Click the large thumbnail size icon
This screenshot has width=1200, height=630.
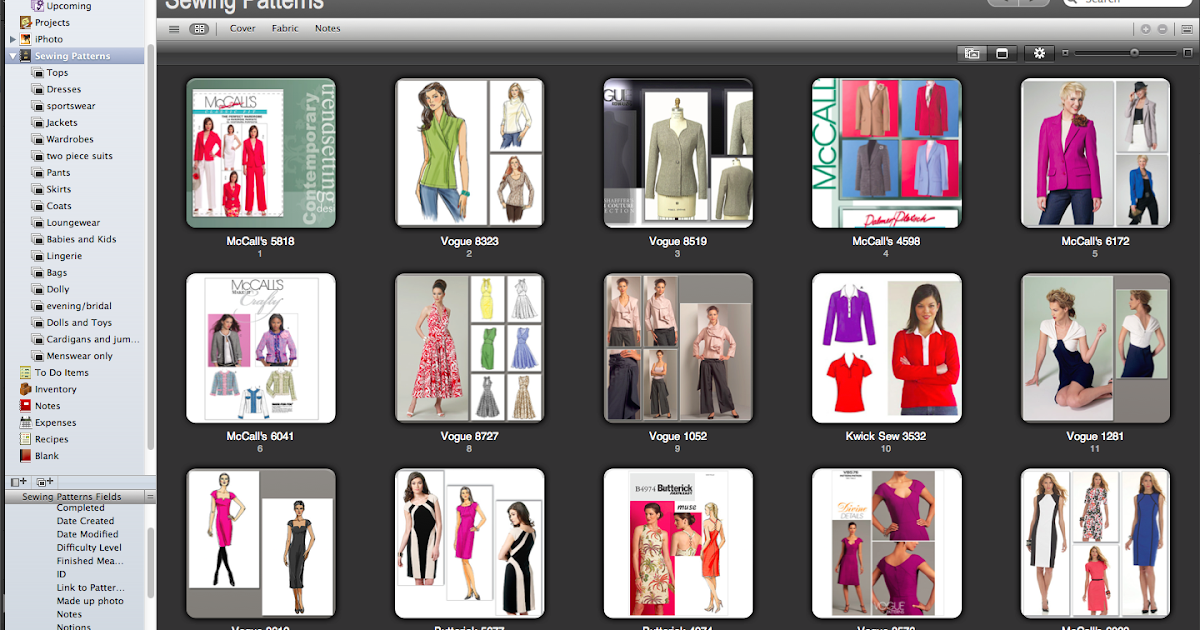1186,53
